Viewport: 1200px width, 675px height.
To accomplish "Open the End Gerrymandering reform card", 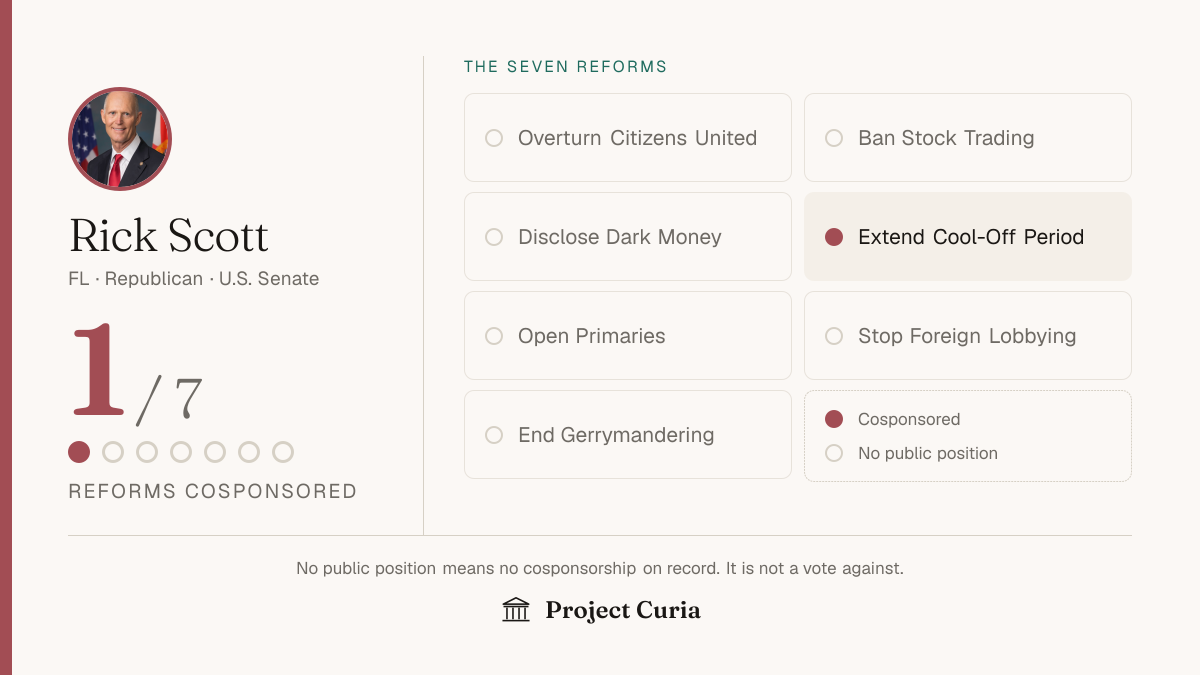I will pos(628,435).
